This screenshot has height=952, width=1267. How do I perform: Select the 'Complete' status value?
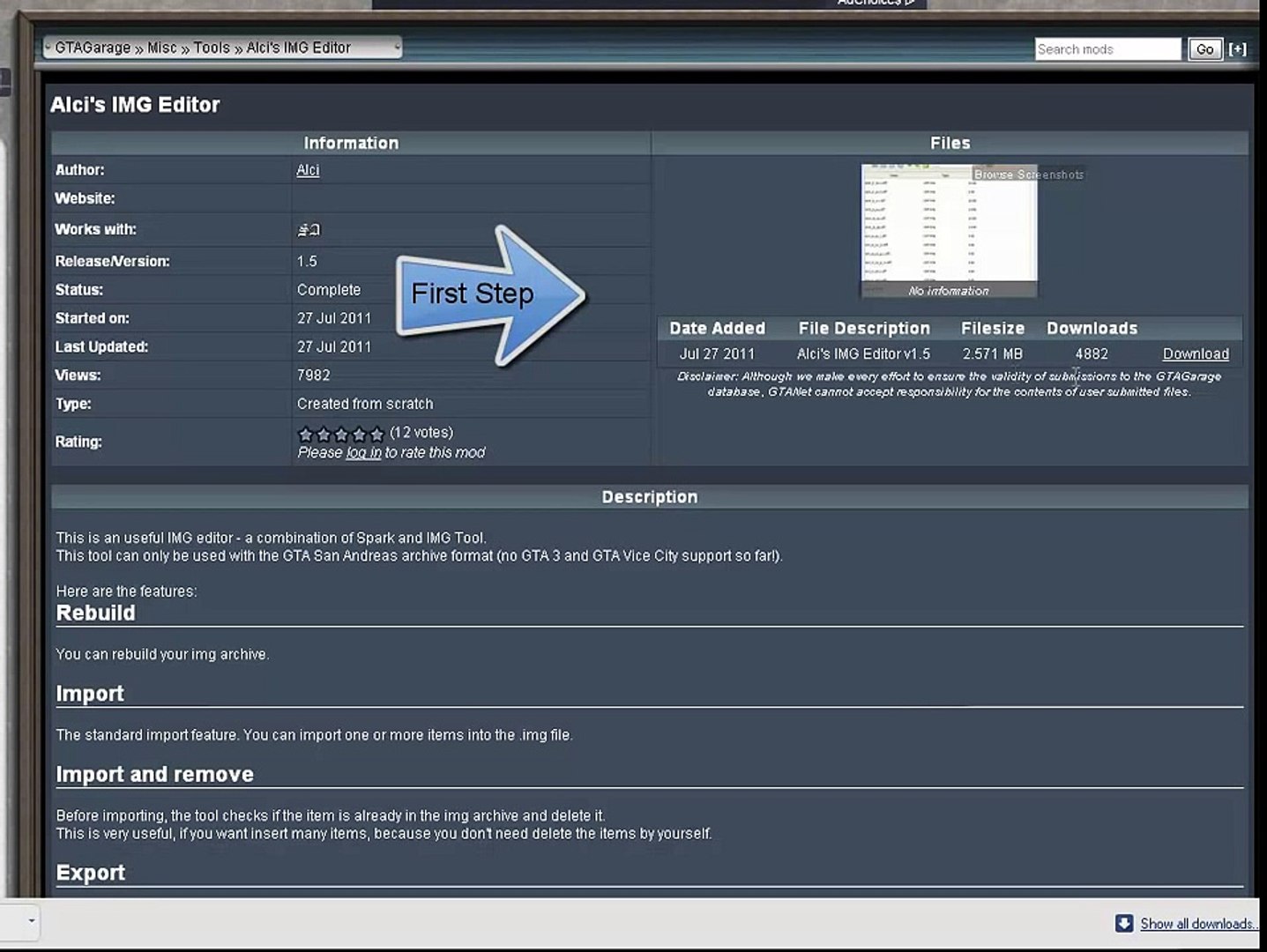coord(329,290)
